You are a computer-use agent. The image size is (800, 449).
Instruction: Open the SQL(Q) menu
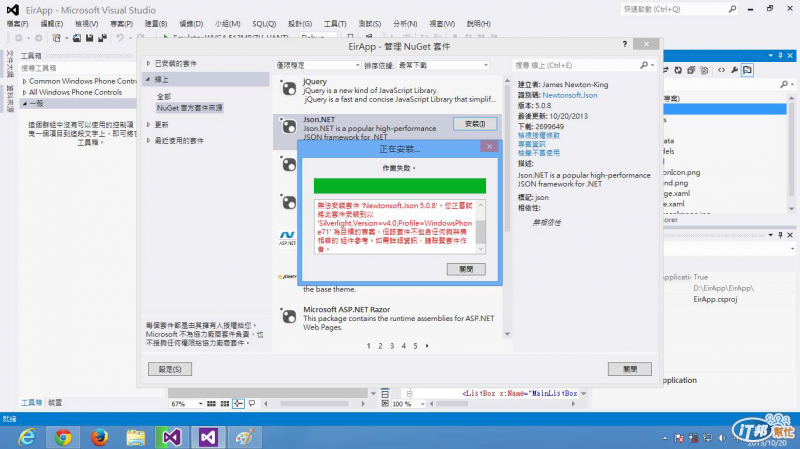tap(264, 24)
